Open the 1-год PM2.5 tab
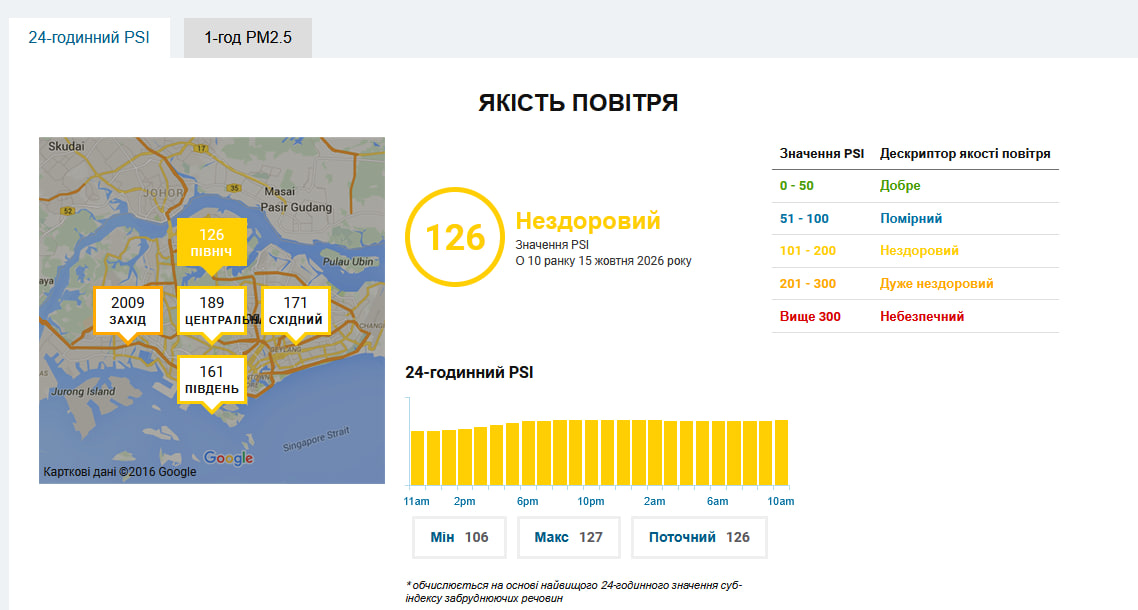Viewport: 1138px width, 610px height. tap(247, 38)
